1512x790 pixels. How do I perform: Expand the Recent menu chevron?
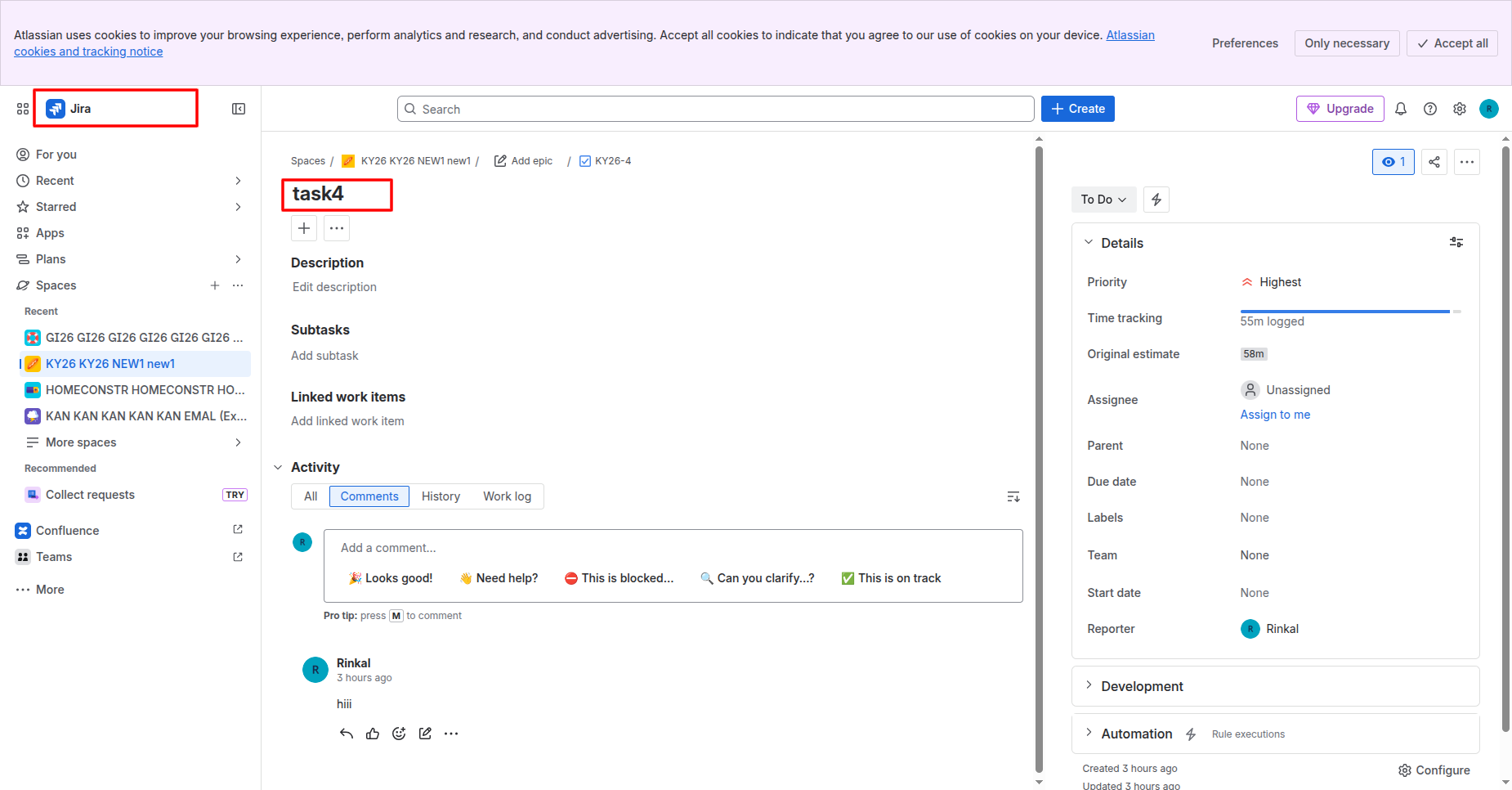238,181
